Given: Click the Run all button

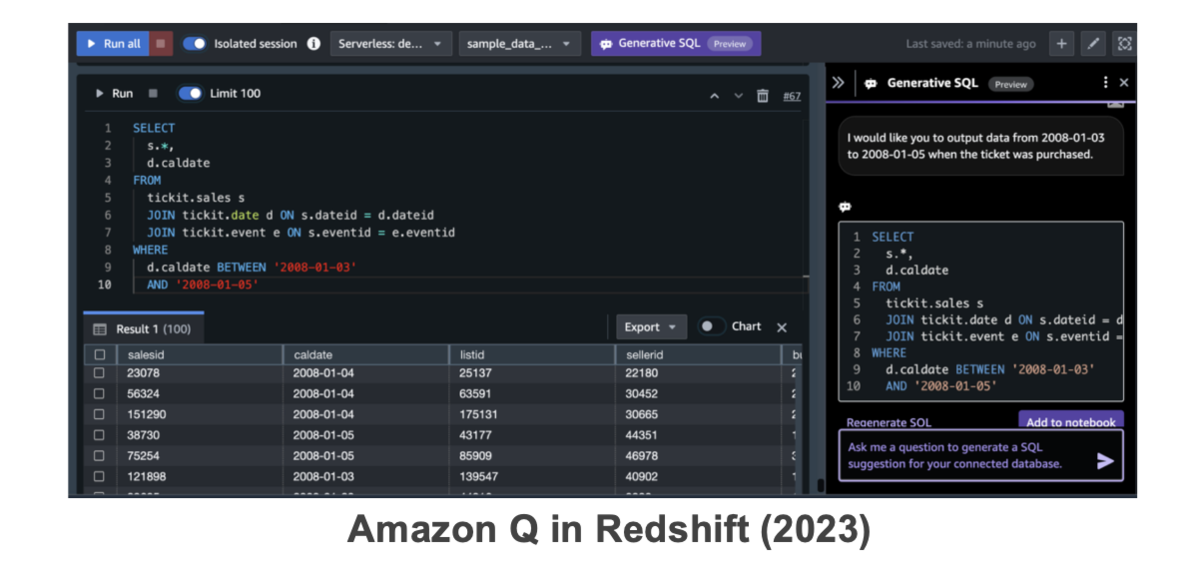Looking at the screenshot, I should tap(113, 44).
